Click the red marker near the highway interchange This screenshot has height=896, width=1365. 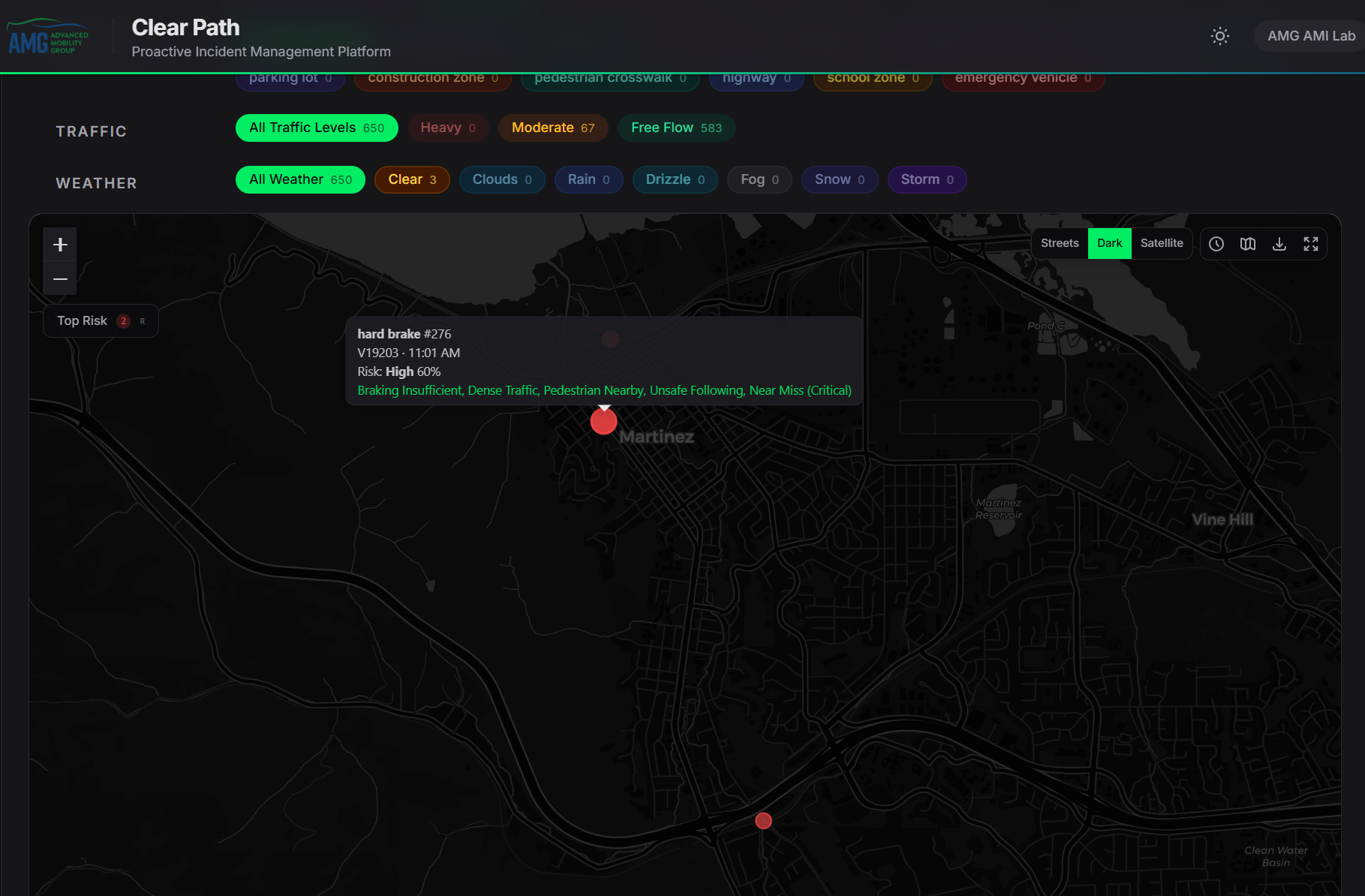(763, 821)
